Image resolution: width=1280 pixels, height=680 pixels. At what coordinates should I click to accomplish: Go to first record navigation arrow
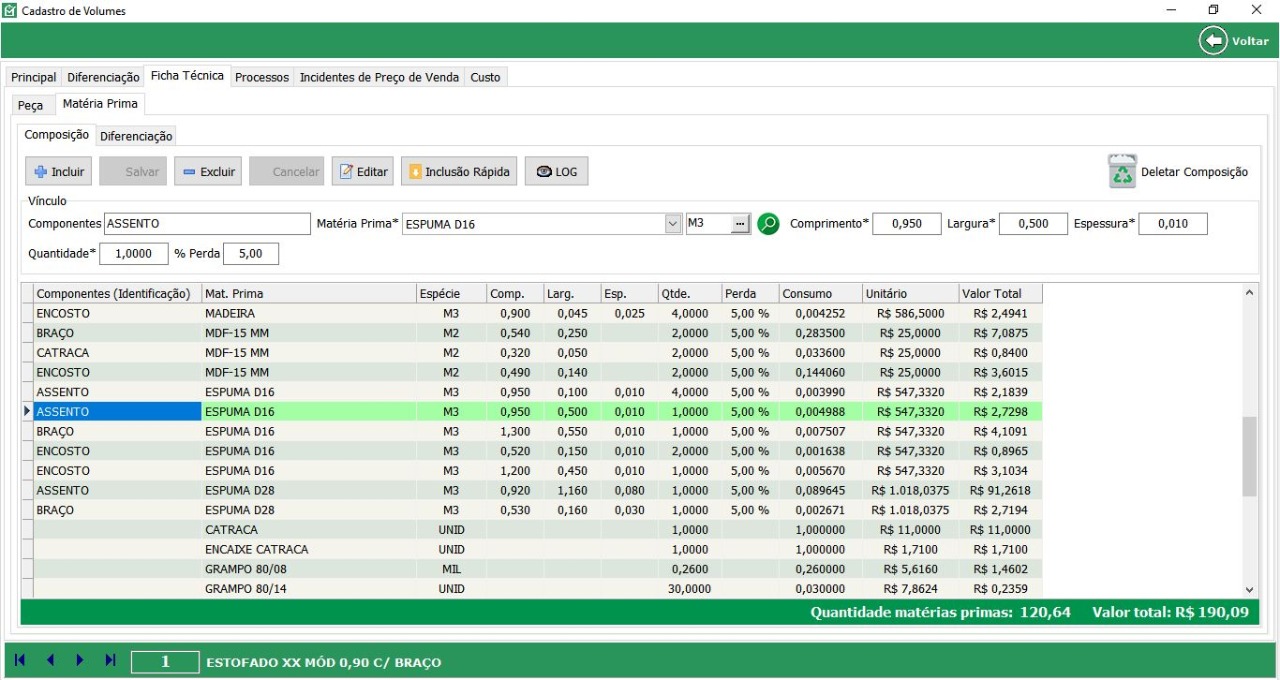click(20, 660)
